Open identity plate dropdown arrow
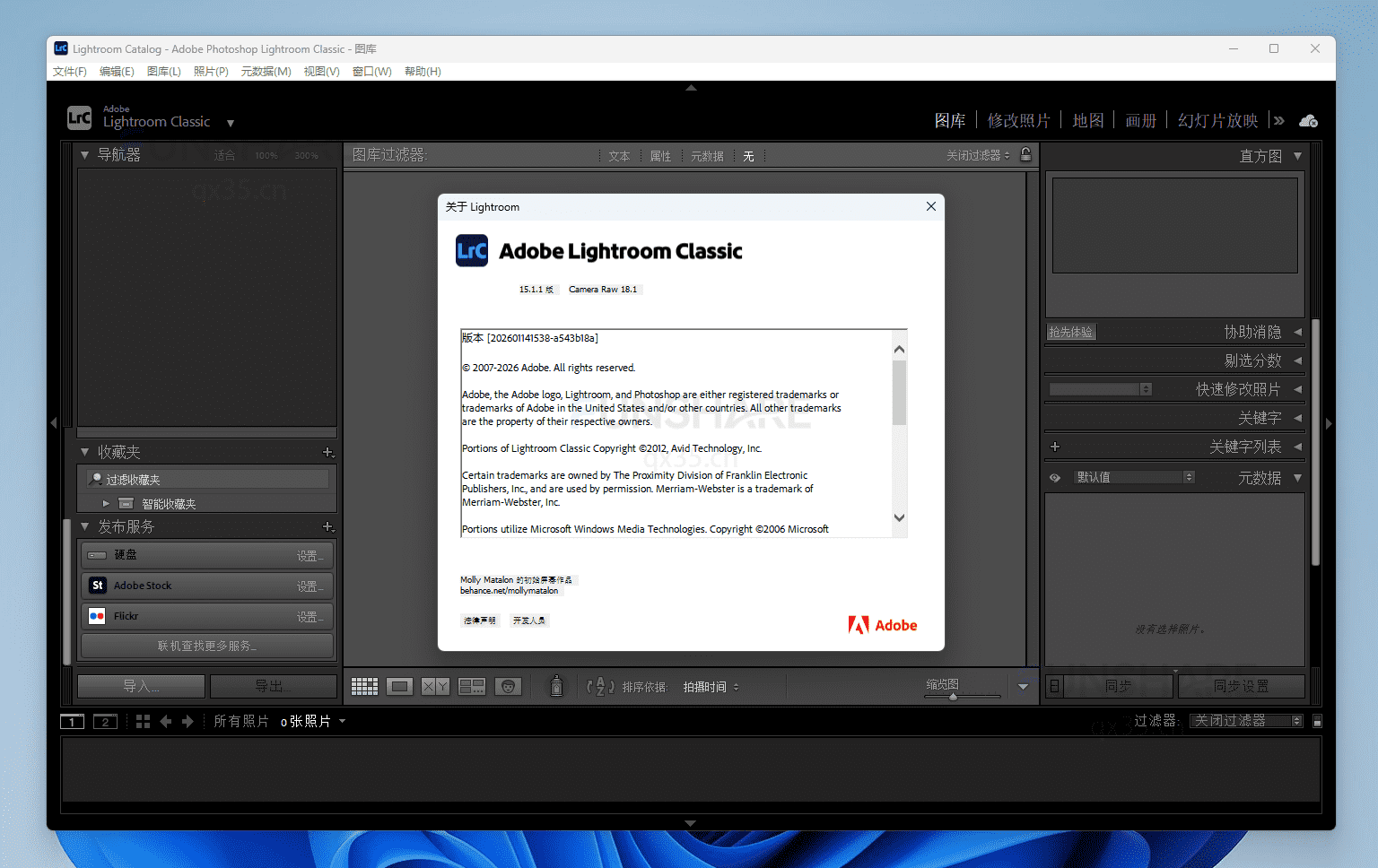Screen dimensions: 1378x868 (x=231, y=124)
